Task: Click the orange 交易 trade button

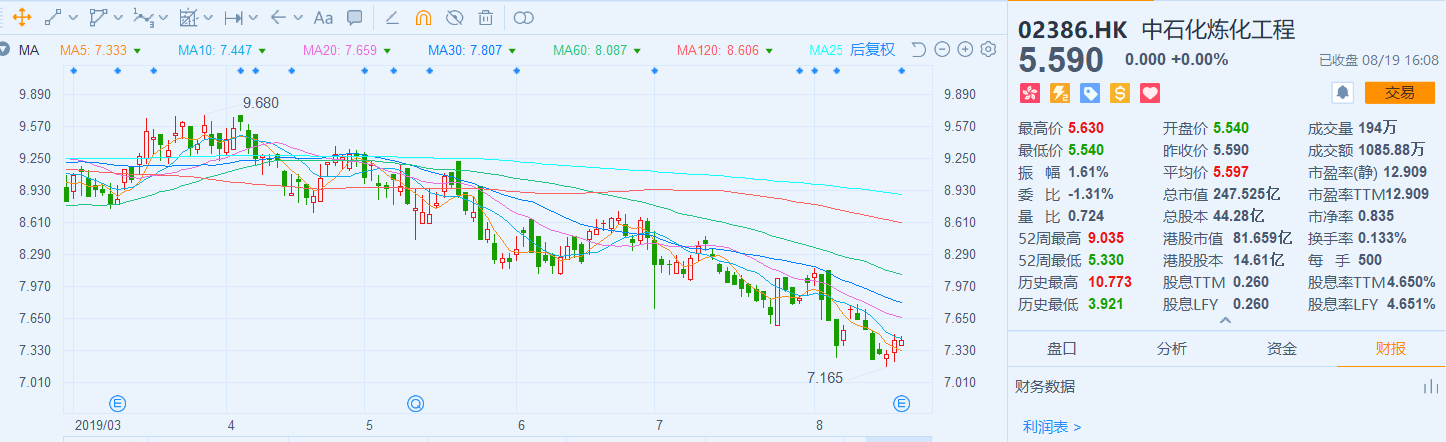Action: point(1399,93)
